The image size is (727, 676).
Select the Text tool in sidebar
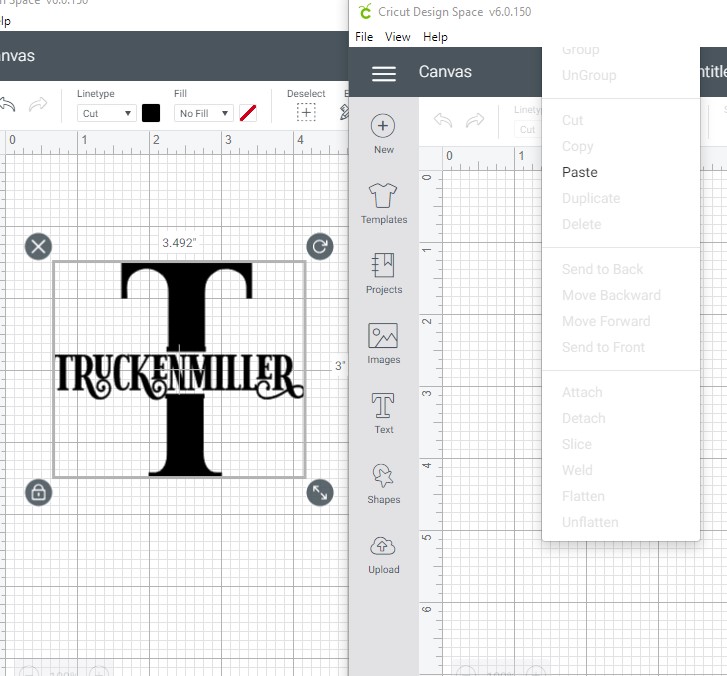(x=383, y=413)
